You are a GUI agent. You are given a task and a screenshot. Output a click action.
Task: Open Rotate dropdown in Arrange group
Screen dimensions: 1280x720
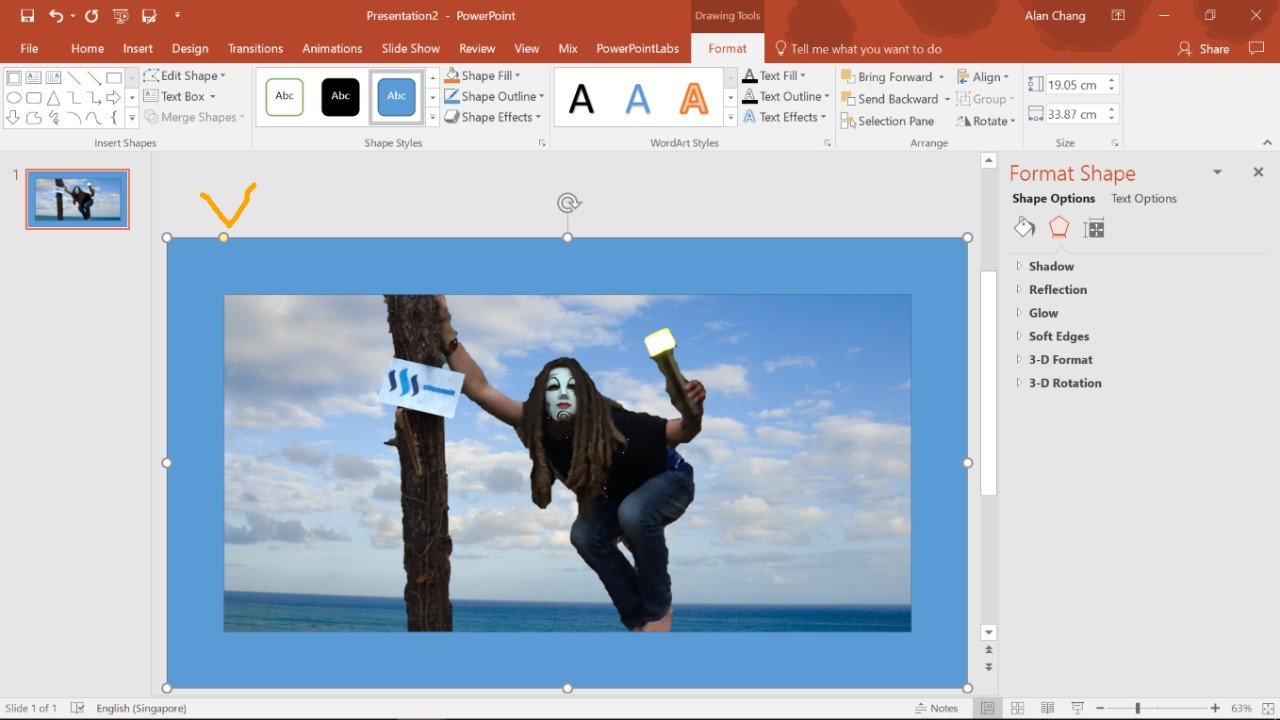[x=986, y=121]
